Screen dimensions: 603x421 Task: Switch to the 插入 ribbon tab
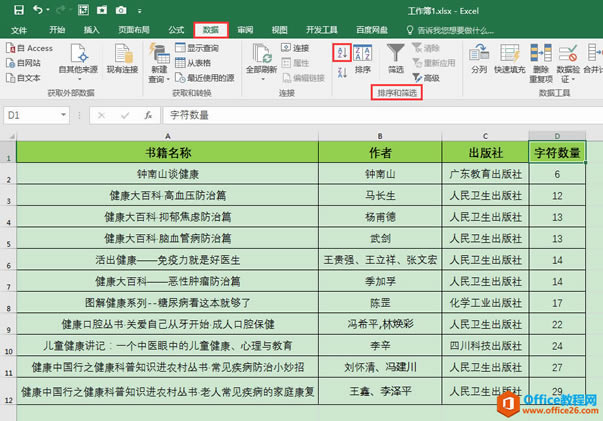(91, 30)
